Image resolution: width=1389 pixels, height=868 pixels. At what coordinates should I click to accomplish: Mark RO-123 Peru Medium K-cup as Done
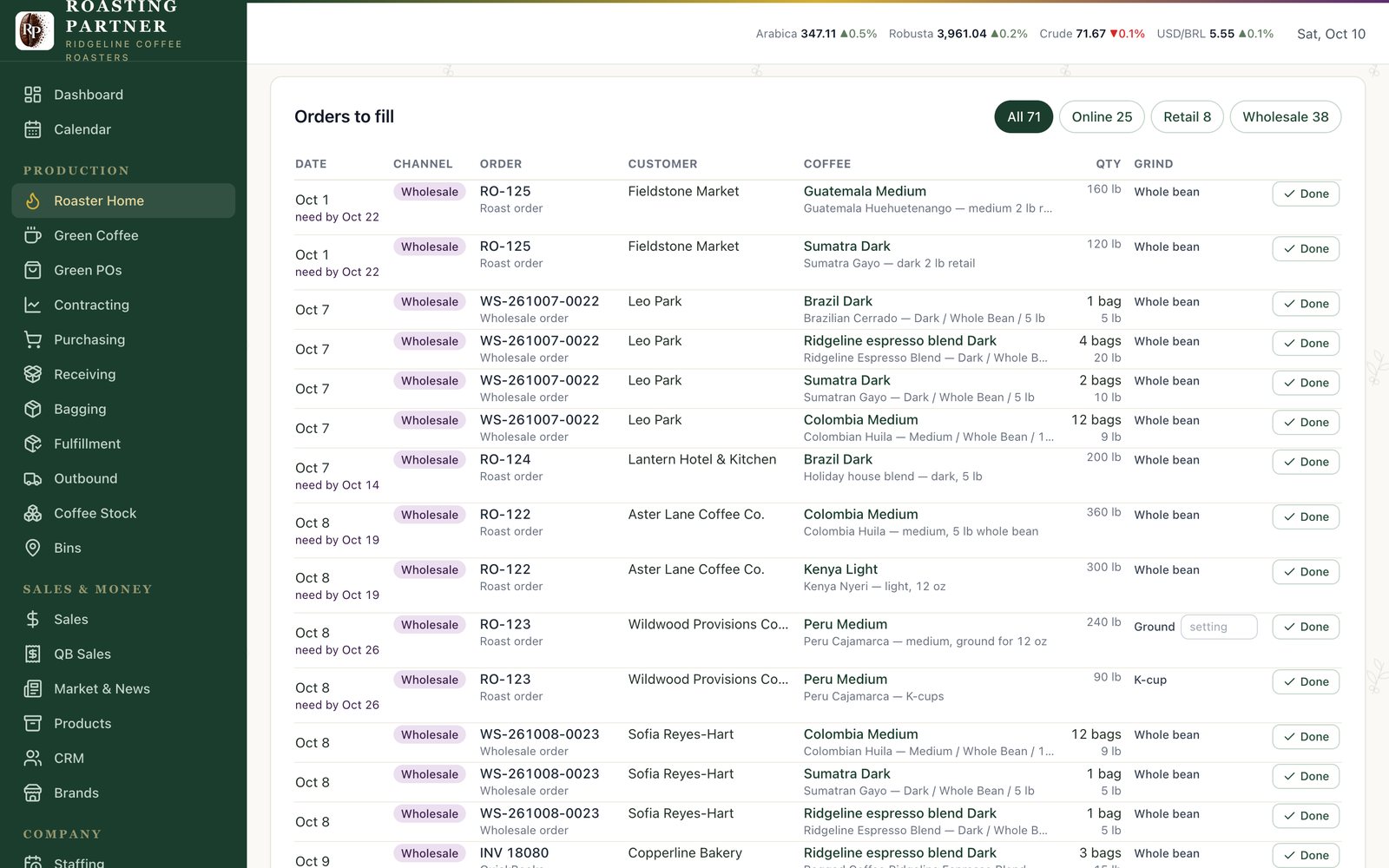pos(1306,681)
